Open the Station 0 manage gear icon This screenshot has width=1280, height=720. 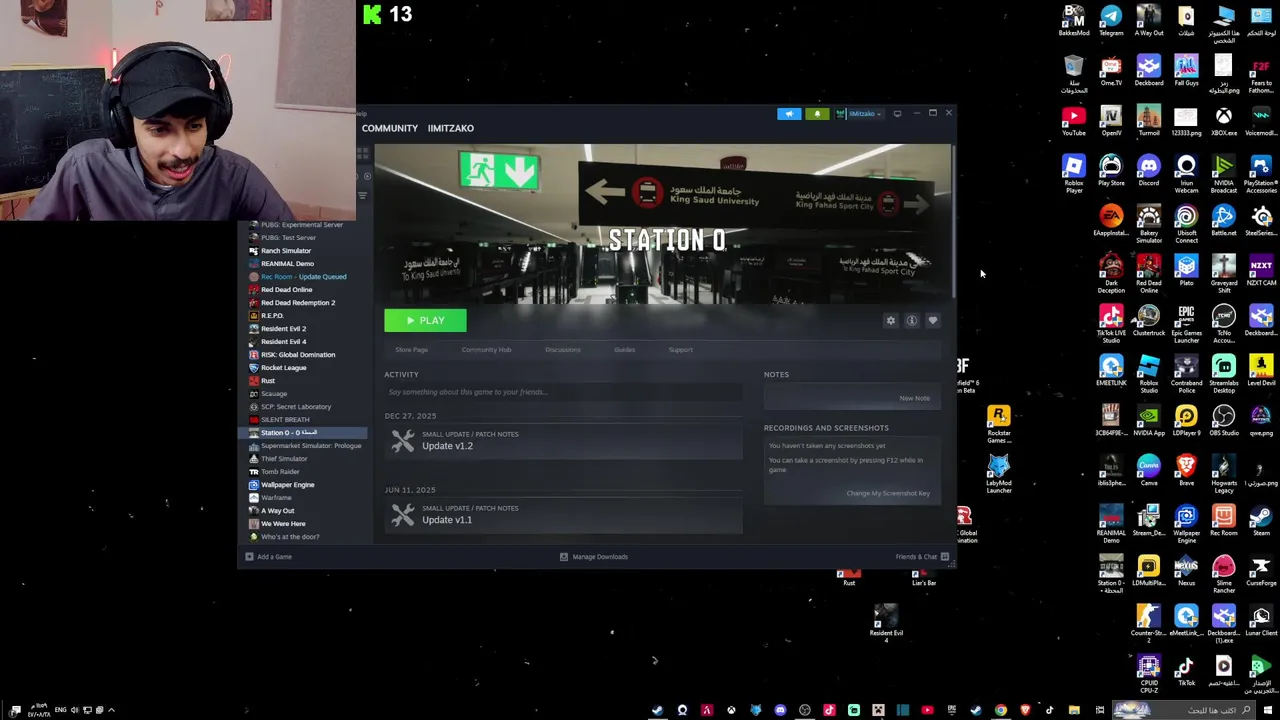pyautogui.click(x=891, y=321)
